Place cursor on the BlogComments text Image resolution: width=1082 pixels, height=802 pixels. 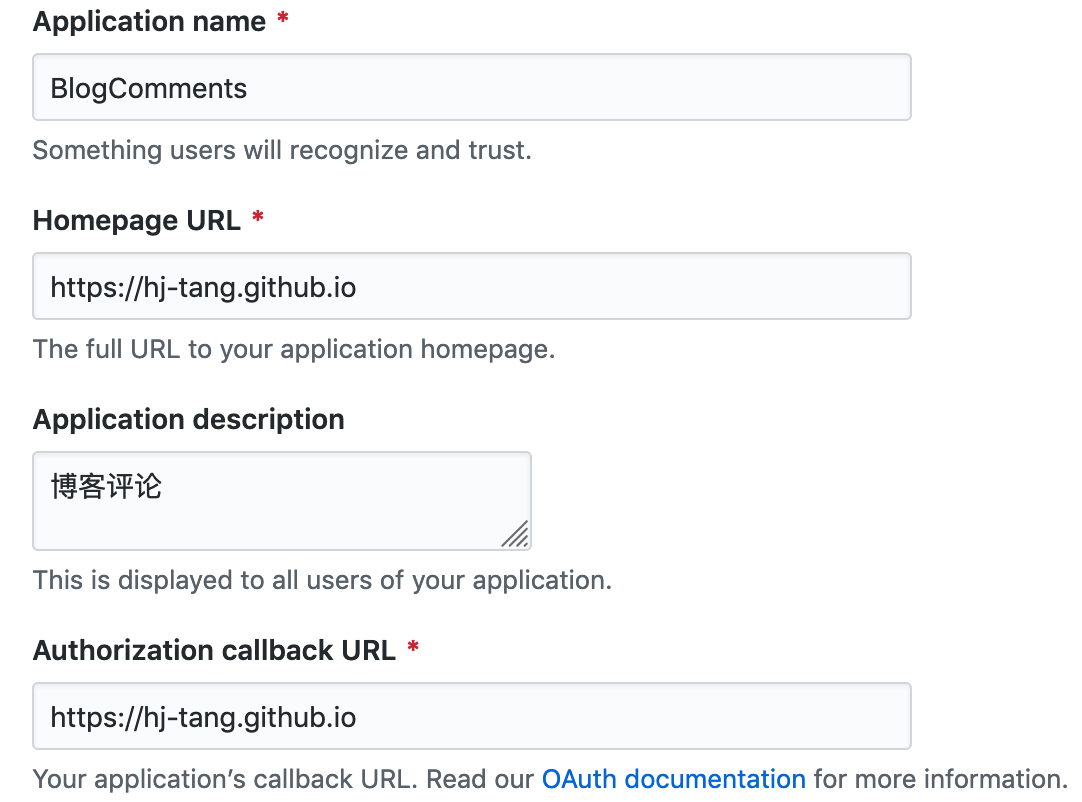[149, 89]
